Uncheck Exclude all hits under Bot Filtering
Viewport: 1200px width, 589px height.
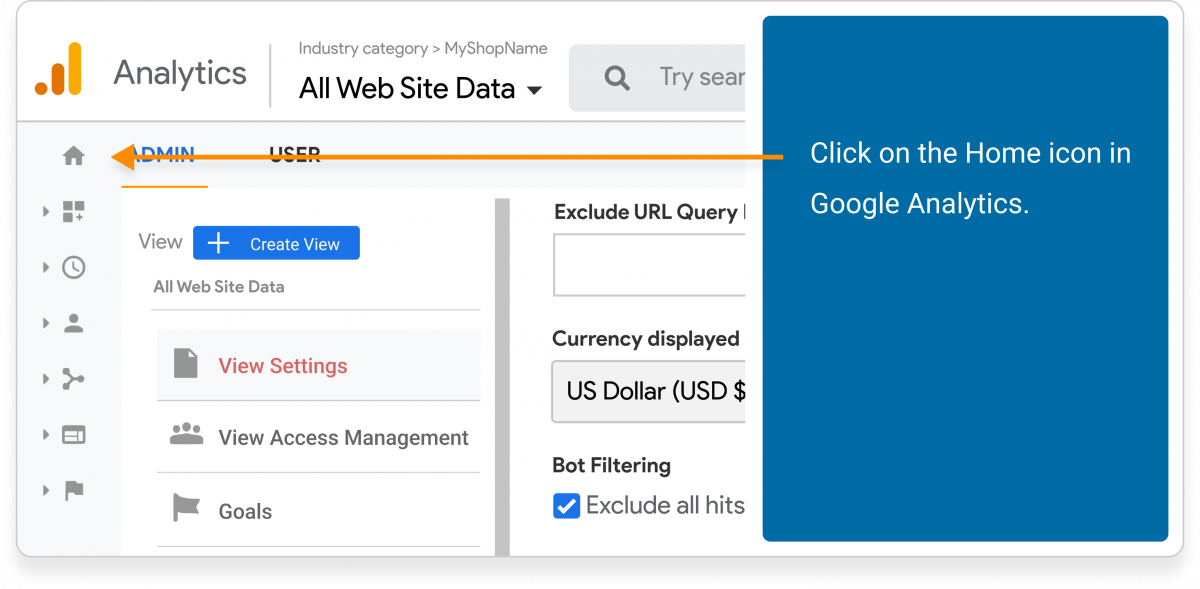pyautogui.click(x=566, y=506)
